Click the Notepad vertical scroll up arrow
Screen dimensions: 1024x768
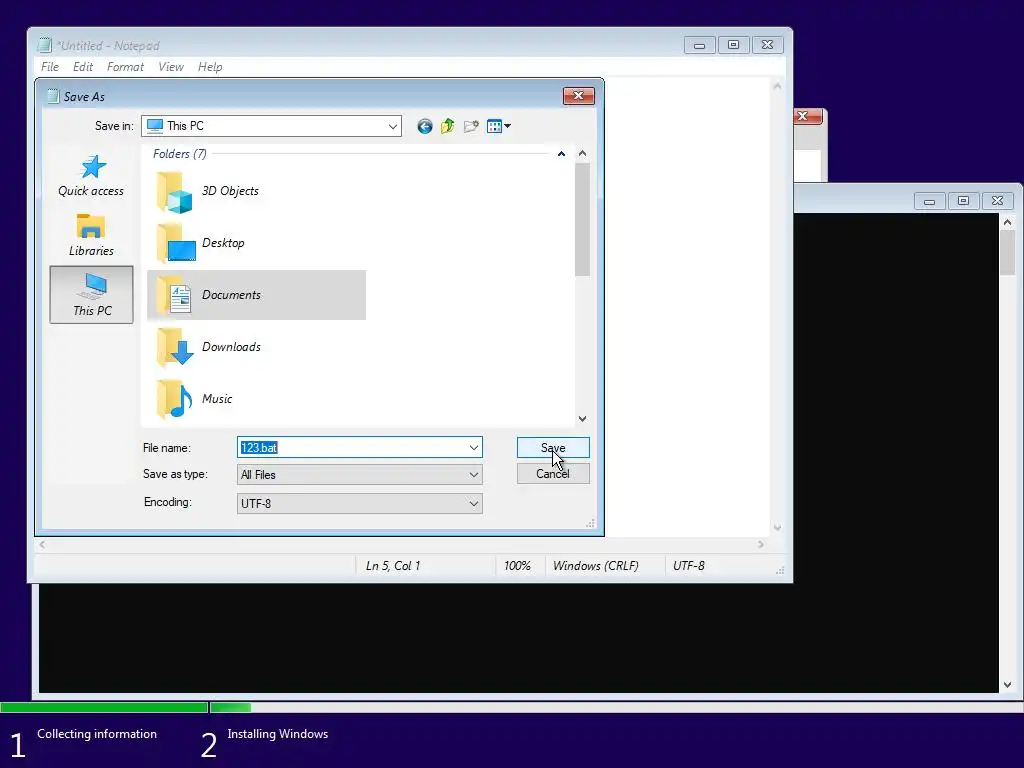point(777,86)
